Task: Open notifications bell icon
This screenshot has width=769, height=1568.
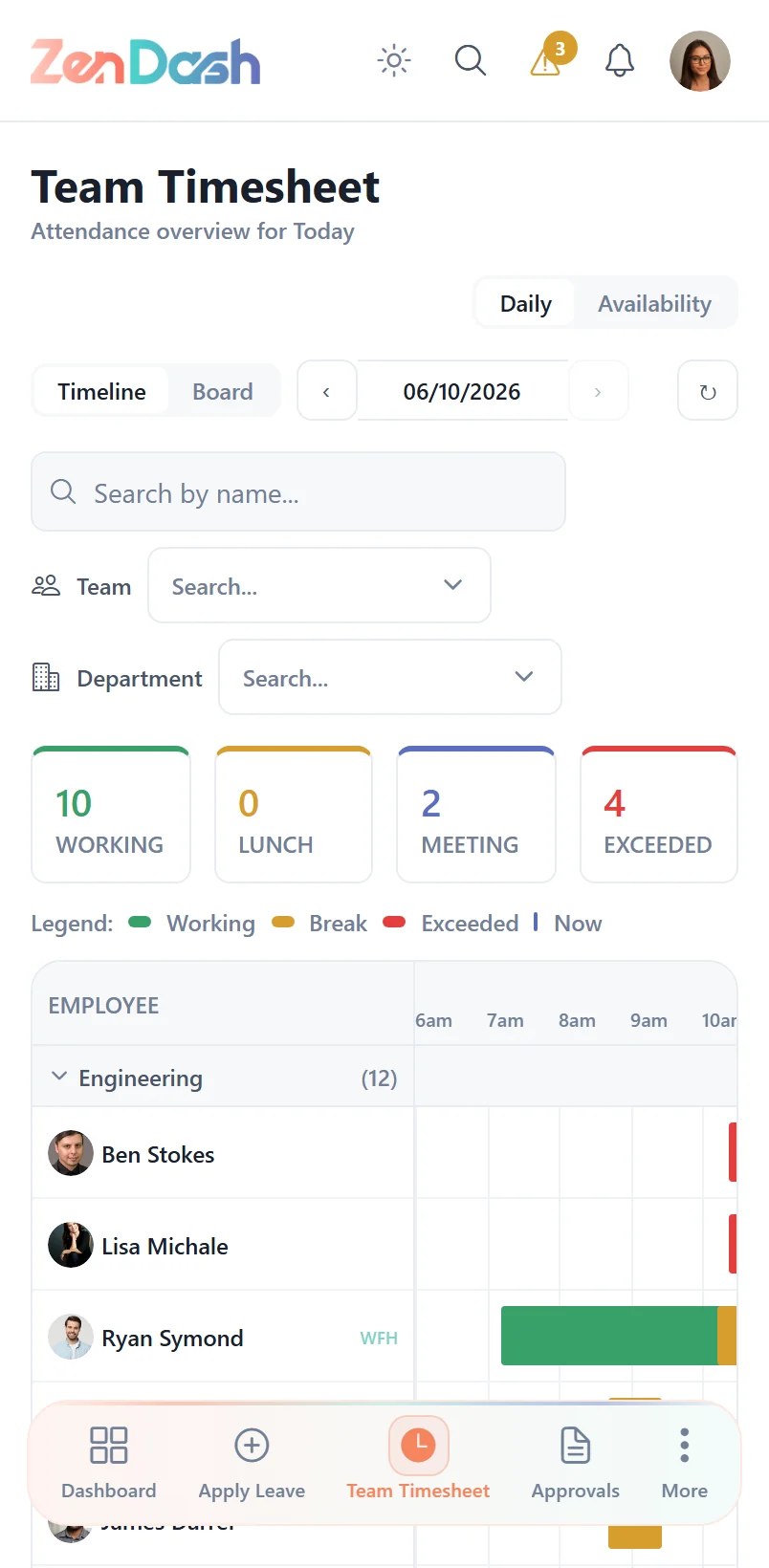Action: (620, 60)
